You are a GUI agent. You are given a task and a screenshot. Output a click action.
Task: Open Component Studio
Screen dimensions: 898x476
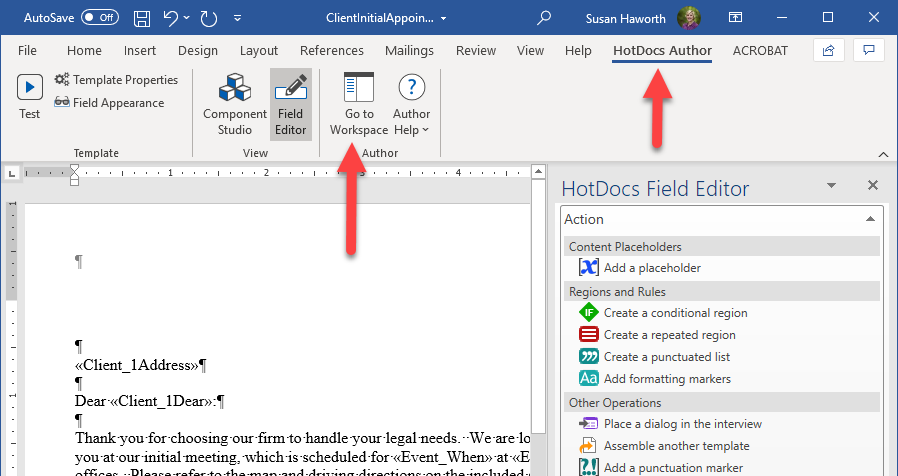[235, 104]
